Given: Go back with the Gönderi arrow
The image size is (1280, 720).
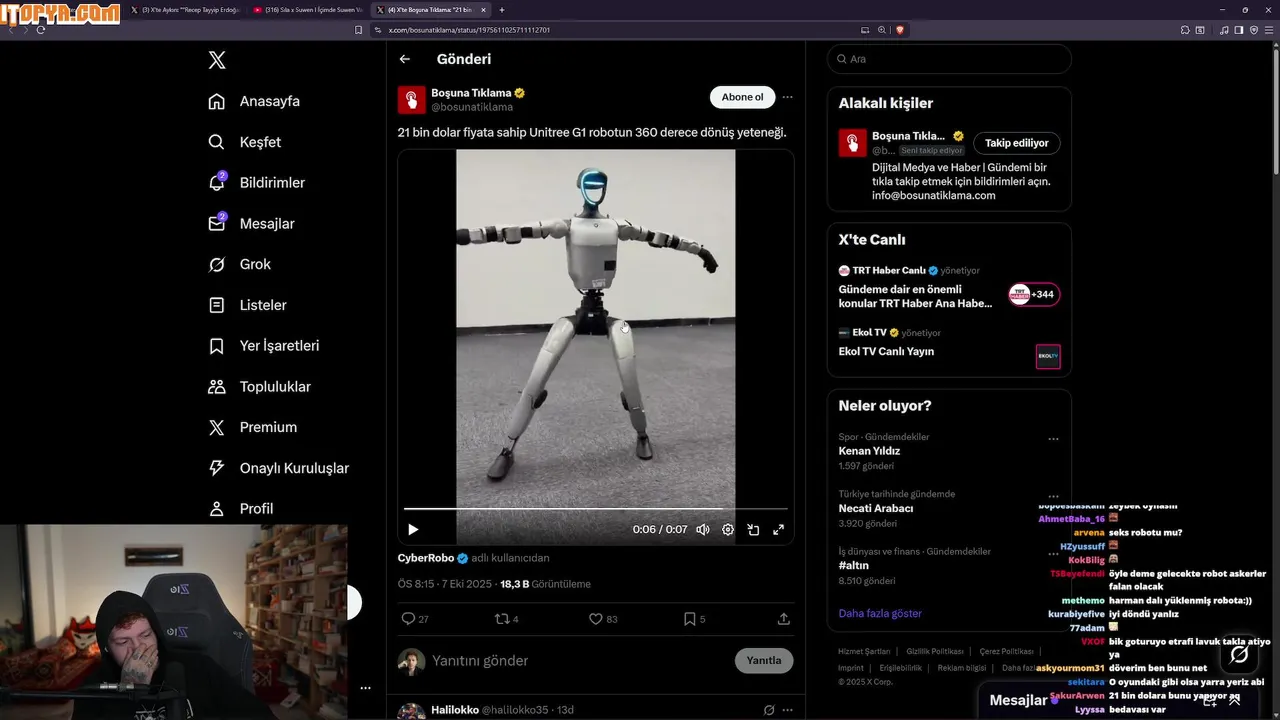Looking at the screenshot, I should pos(405,59).
